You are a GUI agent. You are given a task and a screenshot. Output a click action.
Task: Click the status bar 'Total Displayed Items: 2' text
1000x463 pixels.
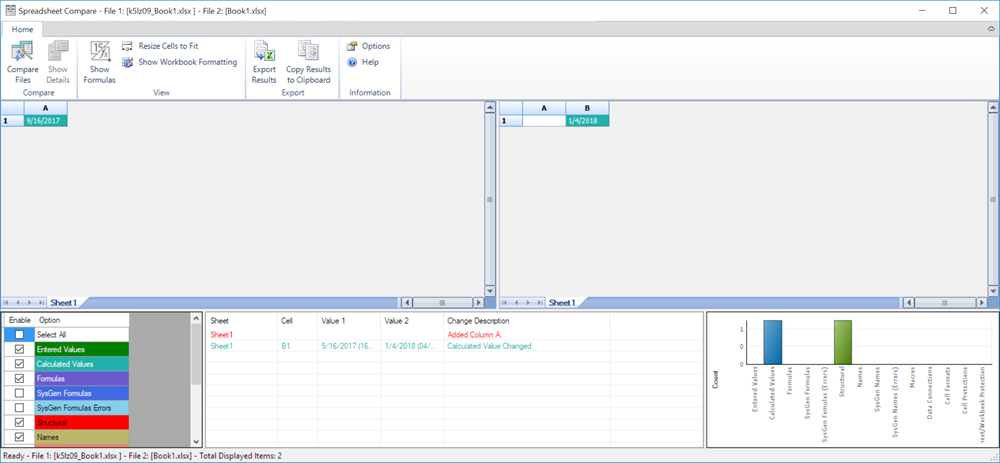coord(241,456)
